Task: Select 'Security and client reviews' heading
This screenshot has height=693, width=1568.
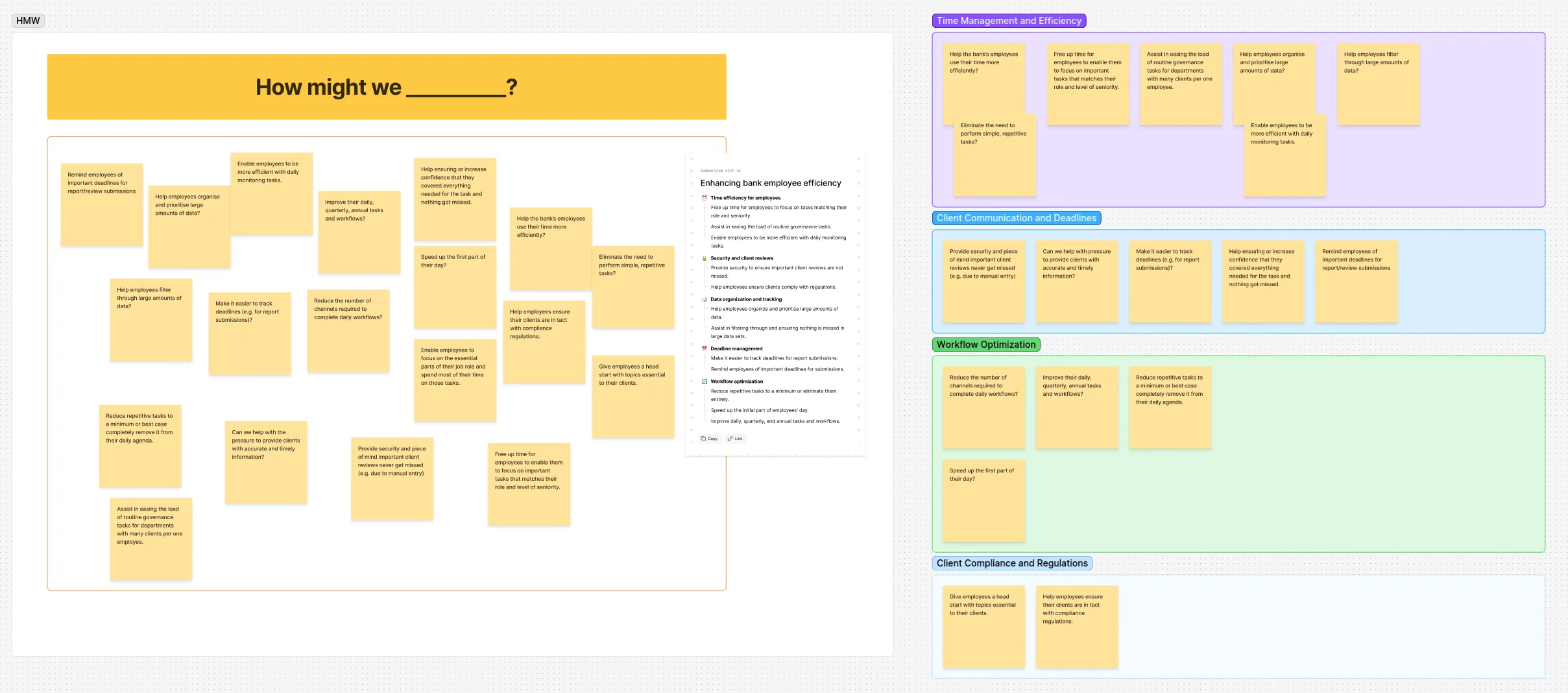Action: 742,258
